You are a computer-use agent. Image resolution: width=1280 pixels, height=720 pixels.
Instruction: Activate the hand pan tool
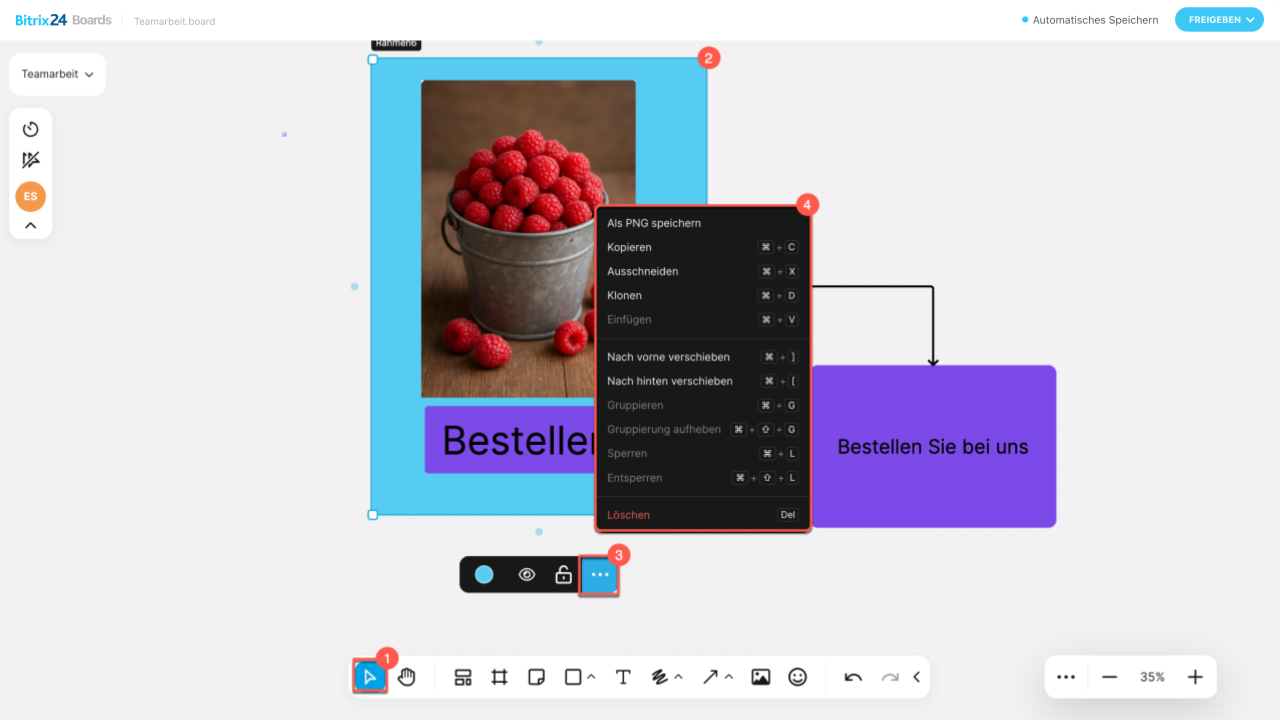pyautogui.click(x=407, y=677)
